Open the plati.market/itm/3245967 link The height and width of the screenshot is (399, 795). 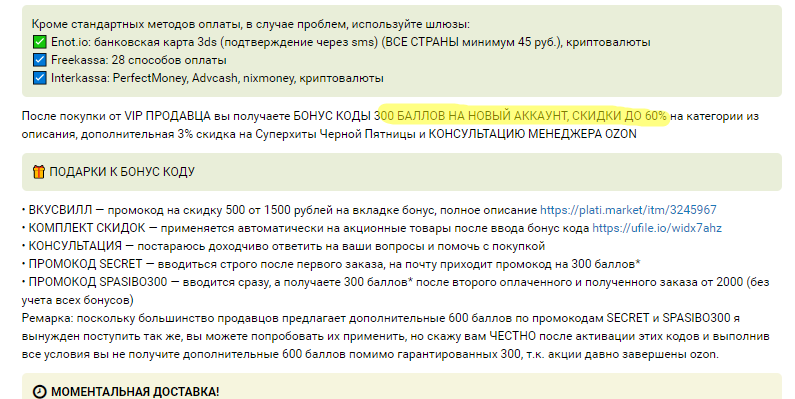click(628, 210)
